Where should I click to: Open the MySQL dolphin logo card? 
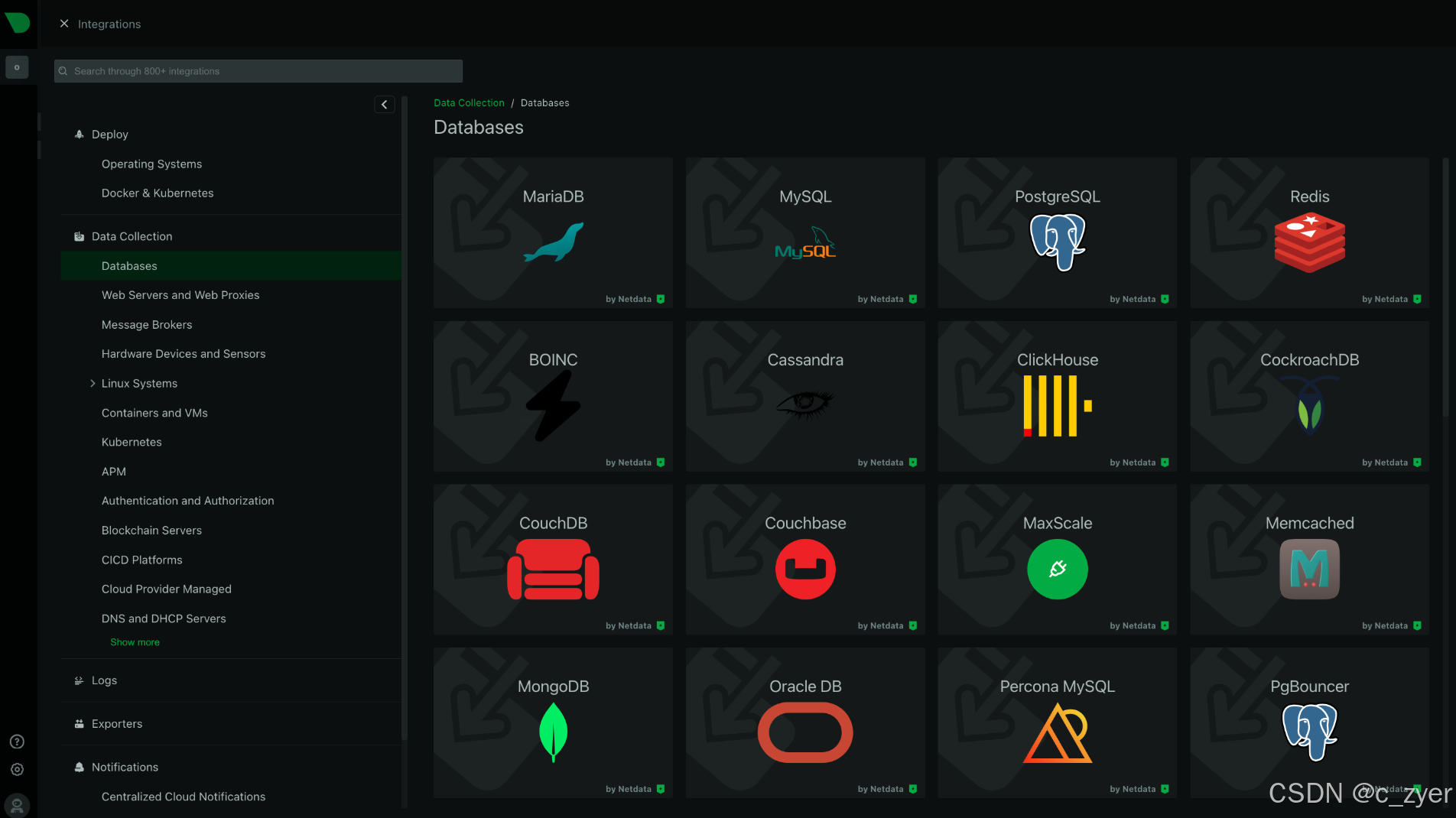point(805,243)
